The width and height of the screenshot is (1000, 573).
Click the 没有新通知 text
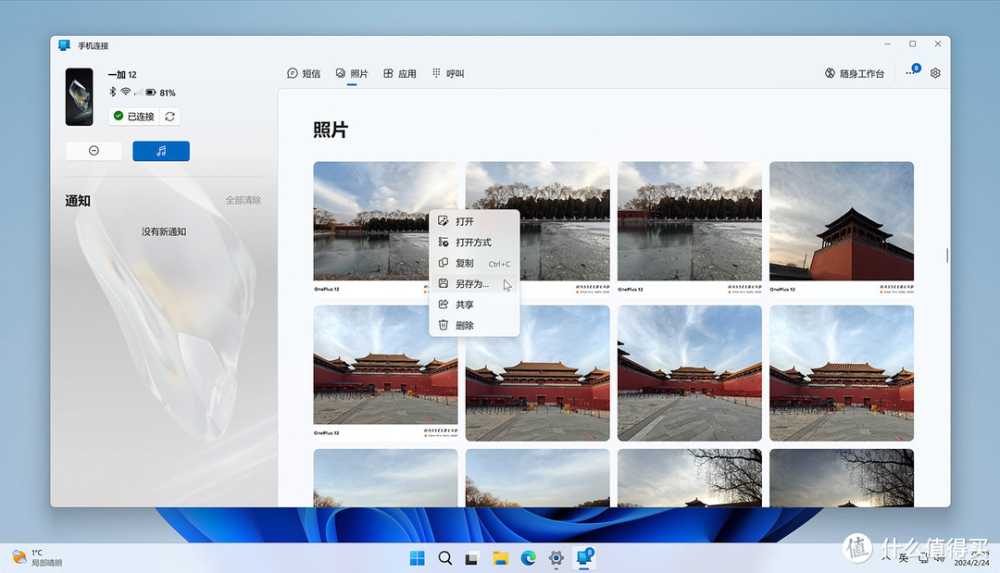(x=164, y=232)
